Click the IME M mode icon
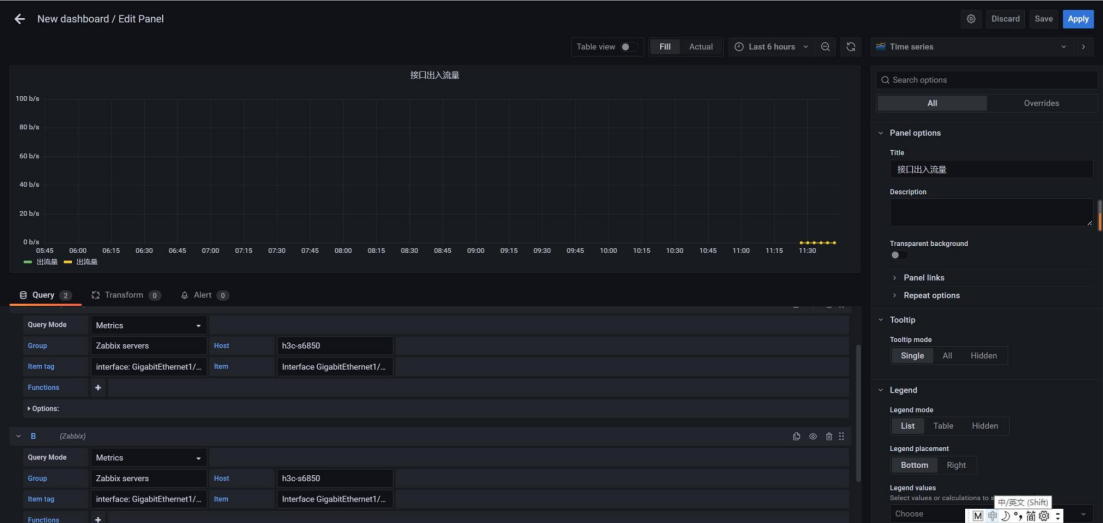1103x523 pixels. [x=978, y=516]
